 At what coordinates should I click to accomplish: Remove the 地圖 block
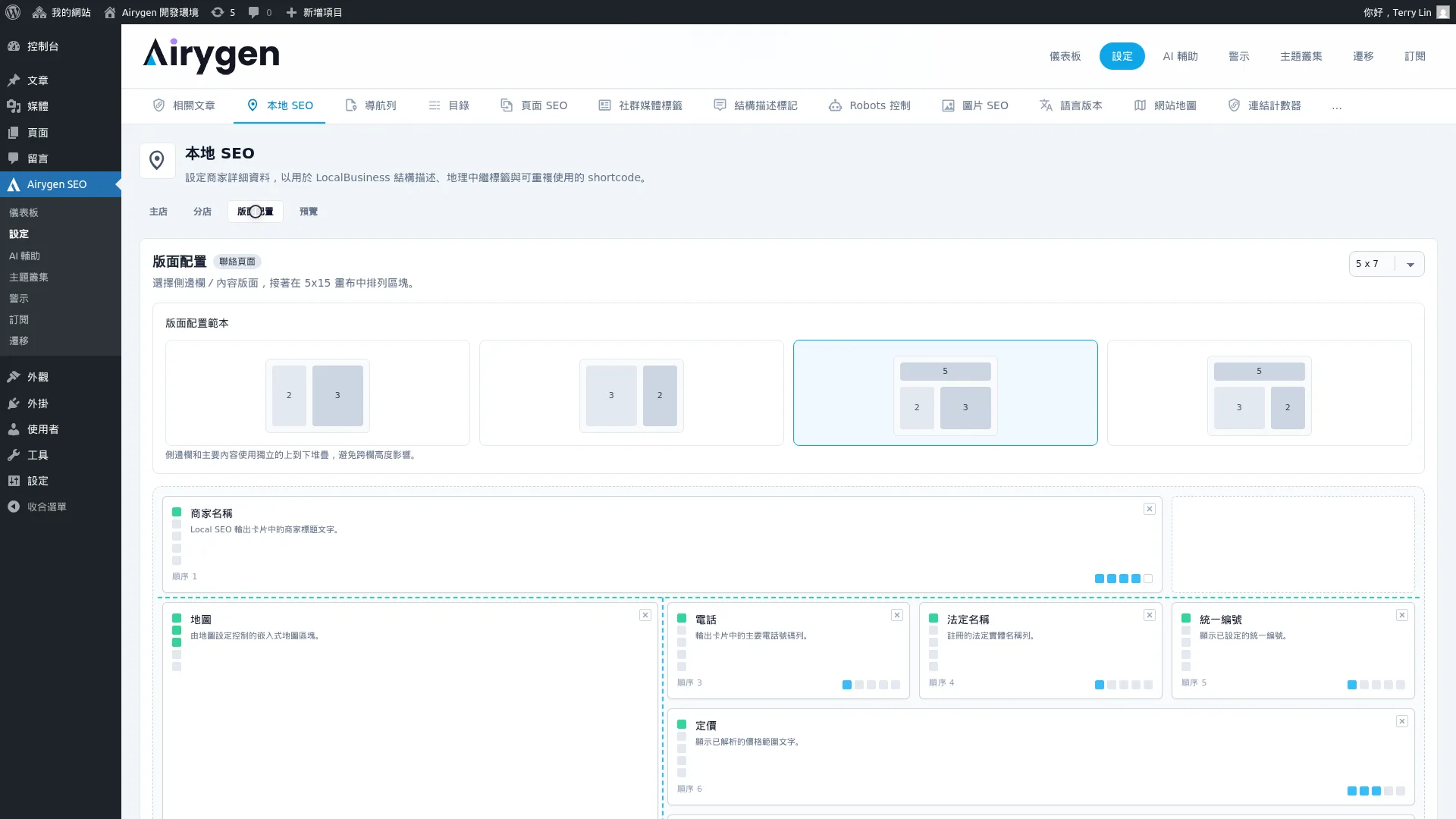point(645,615)
